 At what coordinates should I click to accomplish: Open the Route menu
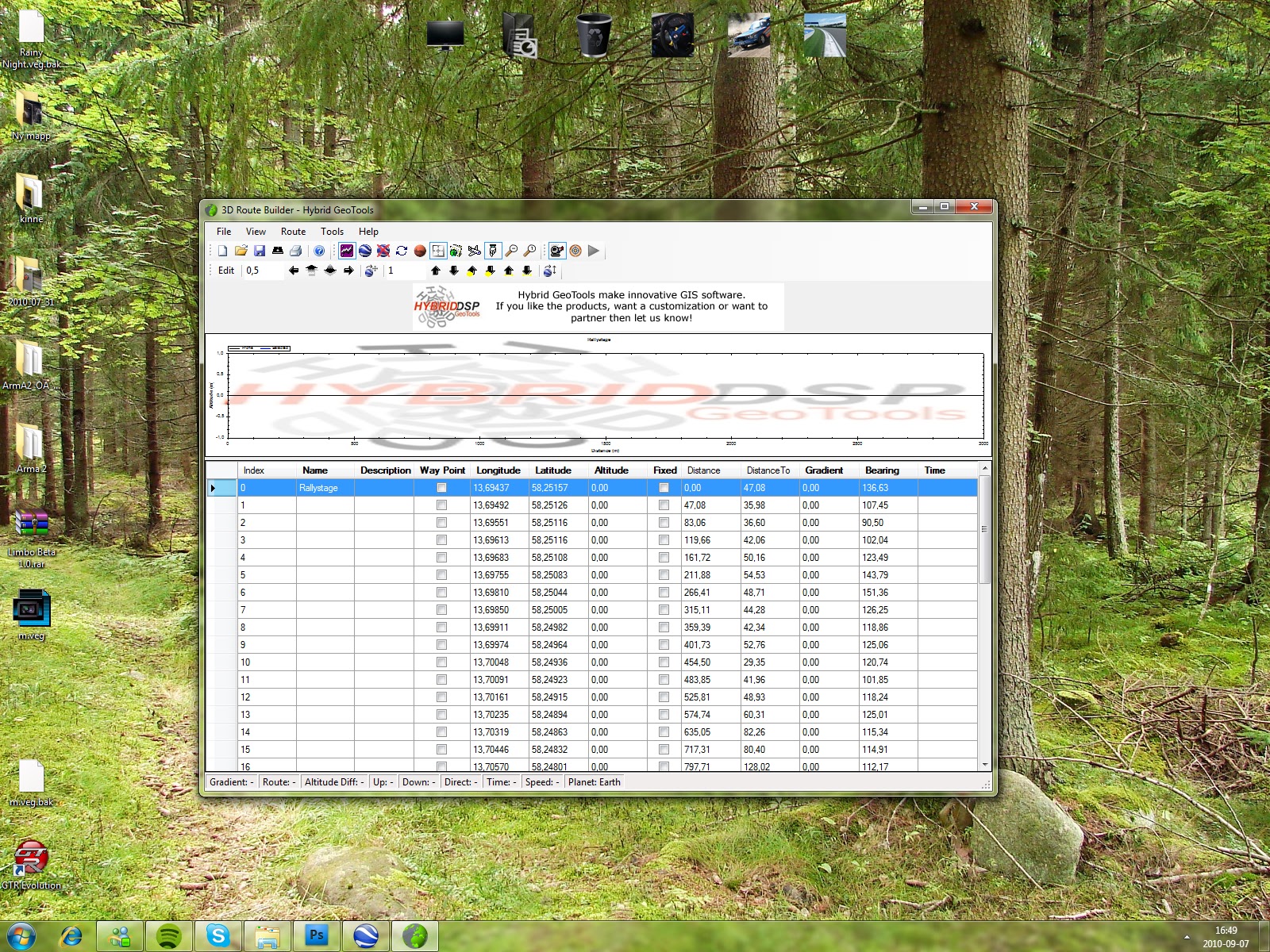coord(293,232)
